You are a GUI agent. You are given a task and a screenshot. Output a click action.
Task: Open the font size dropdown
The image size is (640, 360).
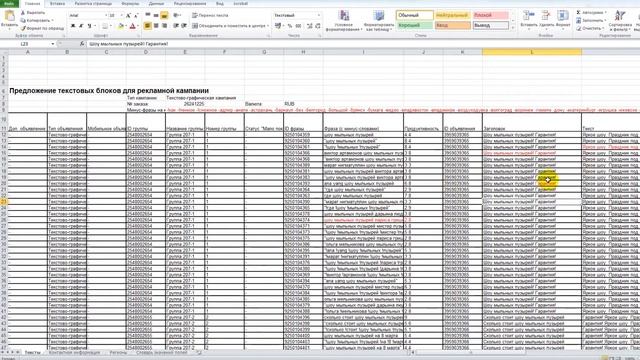click(122, 16)
